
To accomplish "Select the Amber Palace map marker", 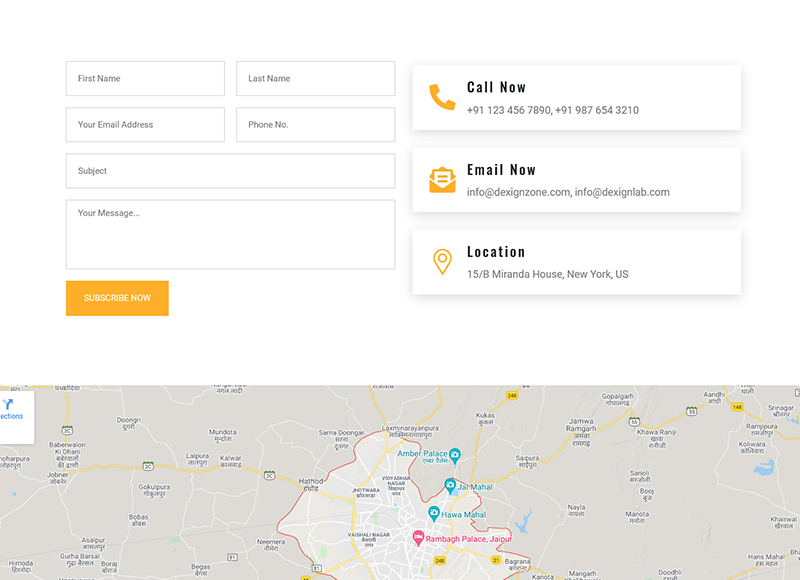I will pyautogui.click(x=455, y=455).
